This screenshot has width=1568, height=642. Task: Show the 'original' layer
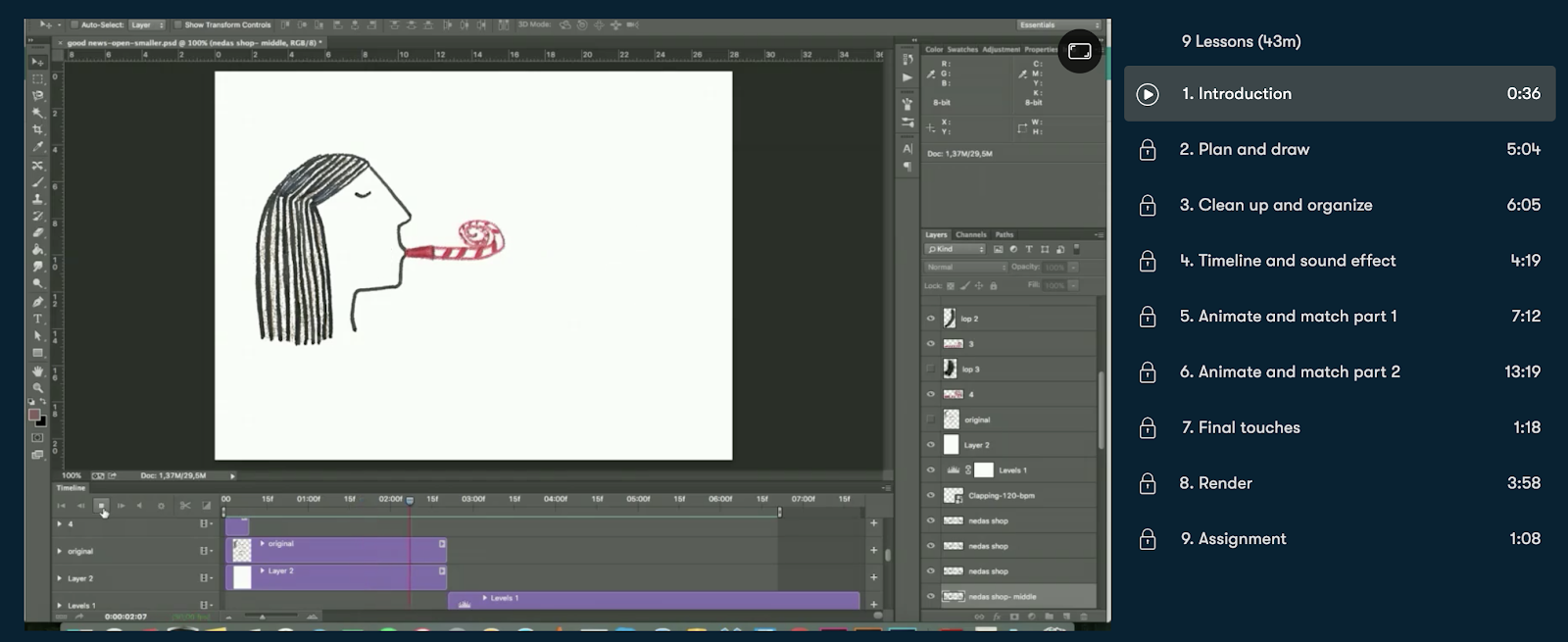931,420
